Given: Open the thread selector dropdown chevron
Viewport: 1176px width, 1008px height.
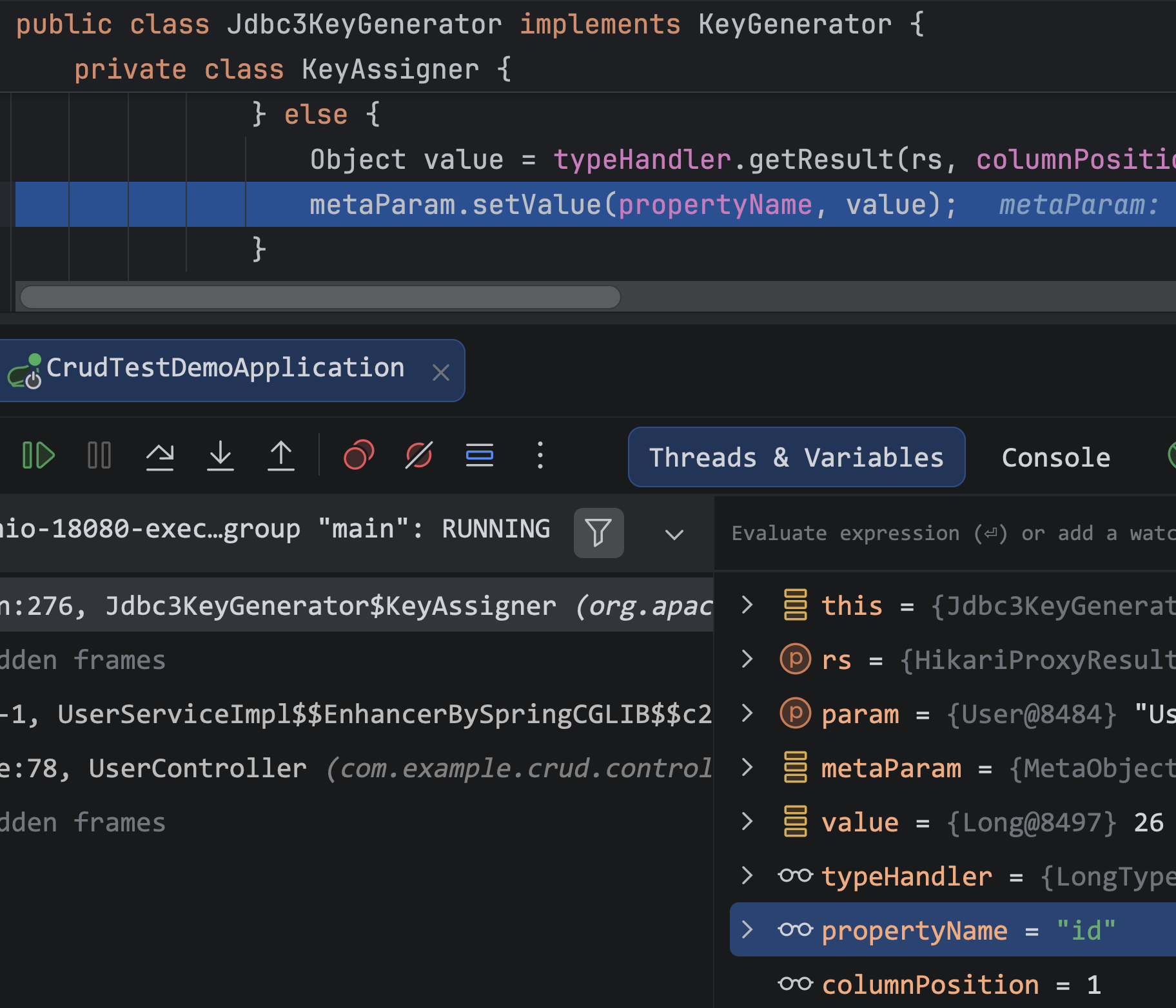Looking at the screenshot, I should (x=674, y=534).
